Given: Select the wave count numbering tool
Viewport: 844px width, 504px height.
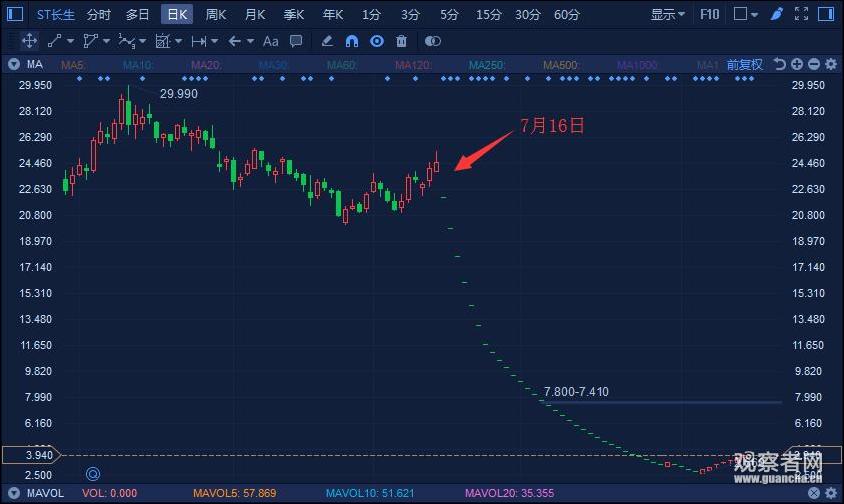Looking at the screenshot, I should [x=127, y=41].
